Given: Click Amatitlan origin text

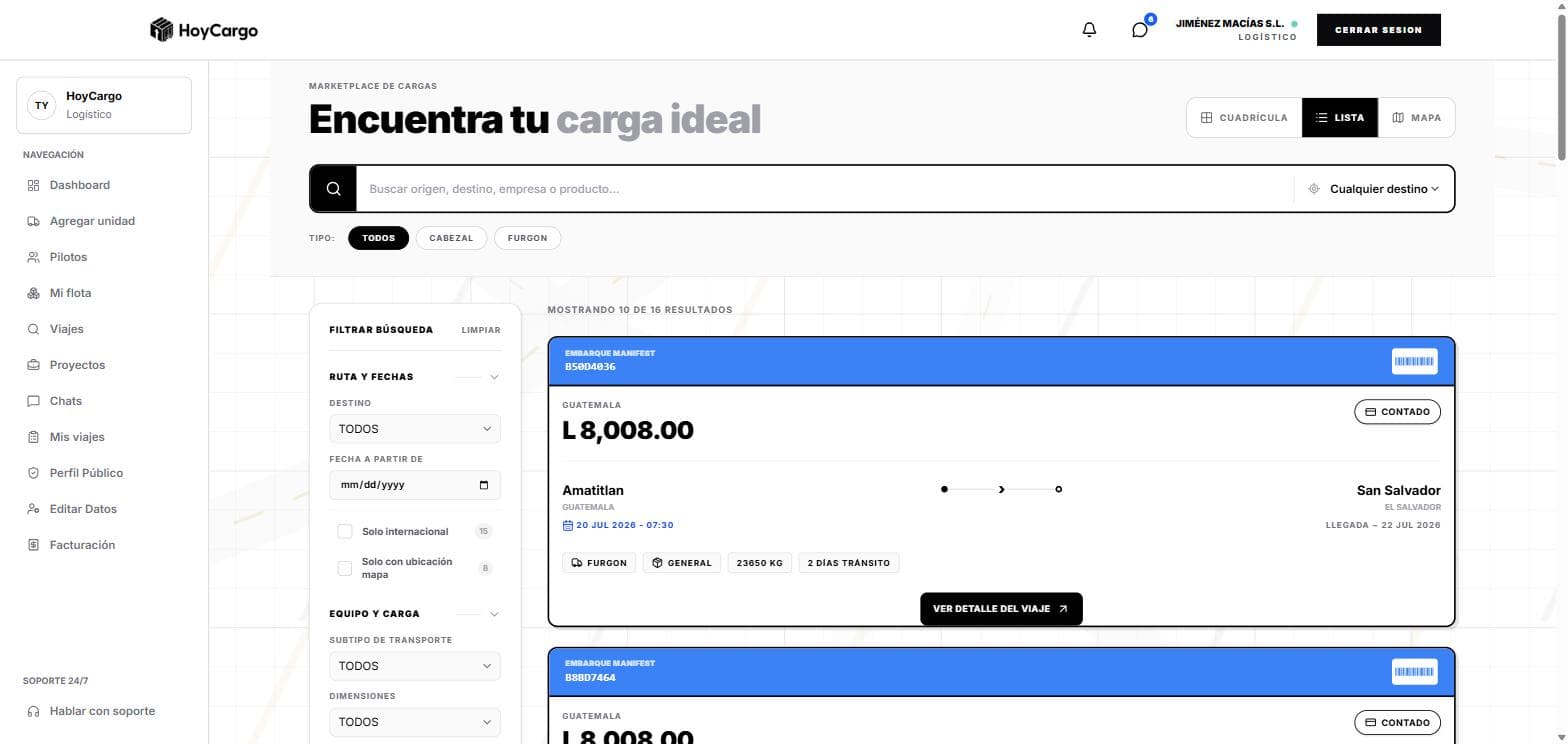Looking at the screenshot, I should coord(593,490).
